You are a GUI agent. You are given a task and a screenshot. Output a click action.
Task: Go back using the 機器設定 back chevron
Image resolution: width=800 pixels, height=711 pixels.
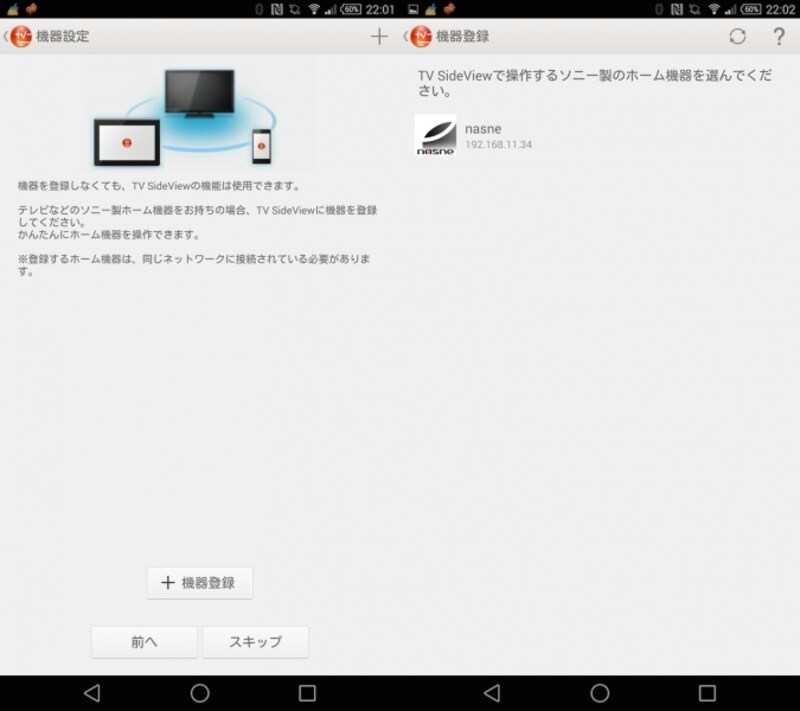pos(8,36)
